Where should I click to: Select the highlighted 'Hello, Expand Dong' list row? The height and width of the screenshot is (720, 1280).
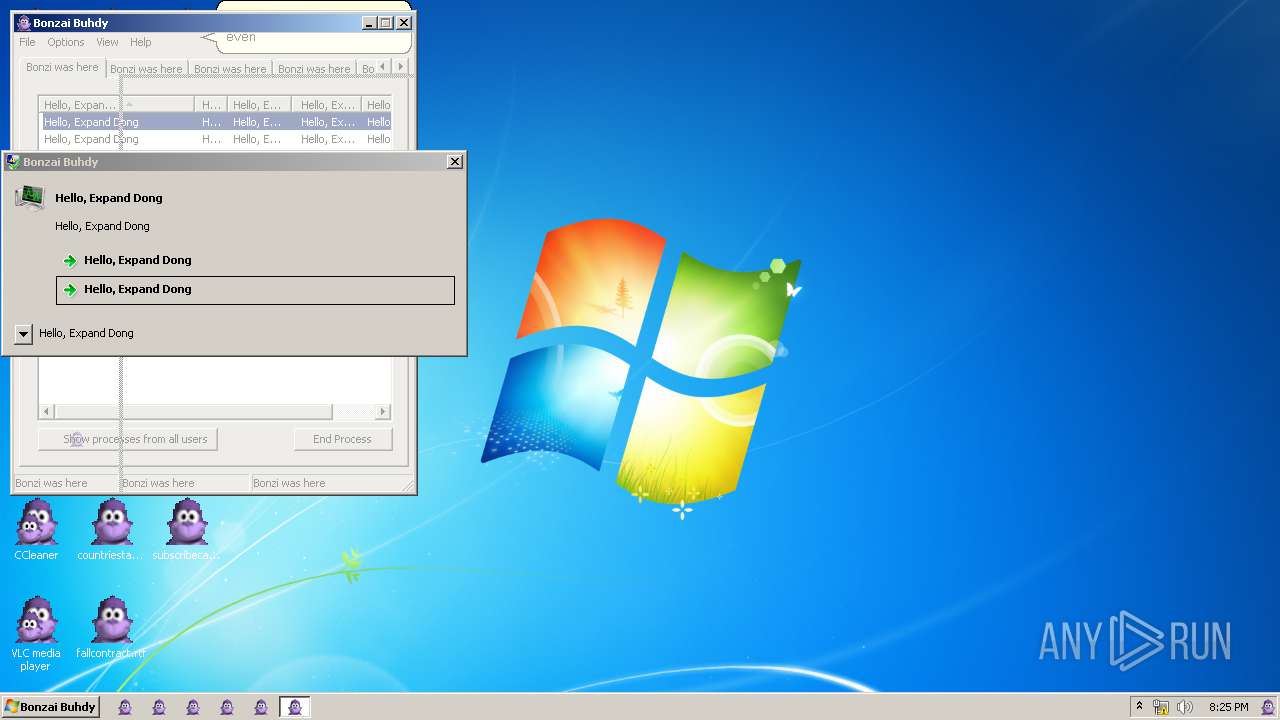[x=216, y=122]
